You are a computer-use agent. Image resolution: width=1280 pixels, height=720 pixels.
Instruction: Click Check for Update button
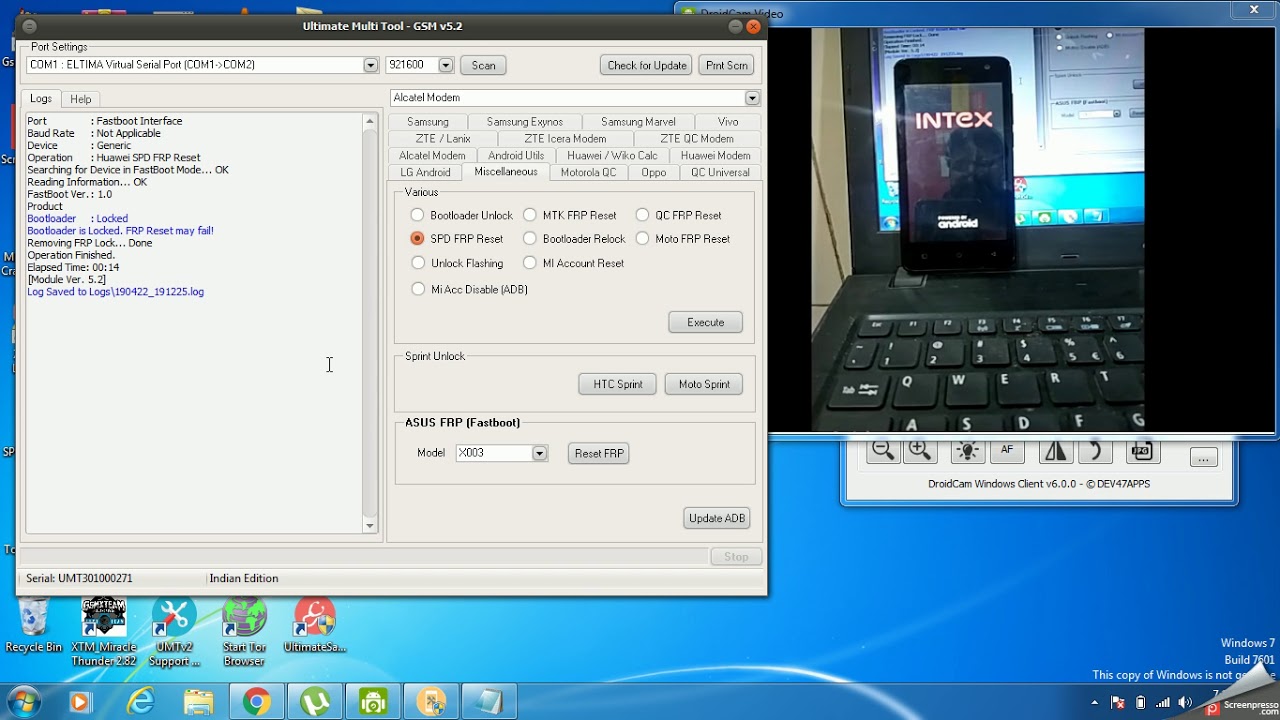click(x=647, y=65)
